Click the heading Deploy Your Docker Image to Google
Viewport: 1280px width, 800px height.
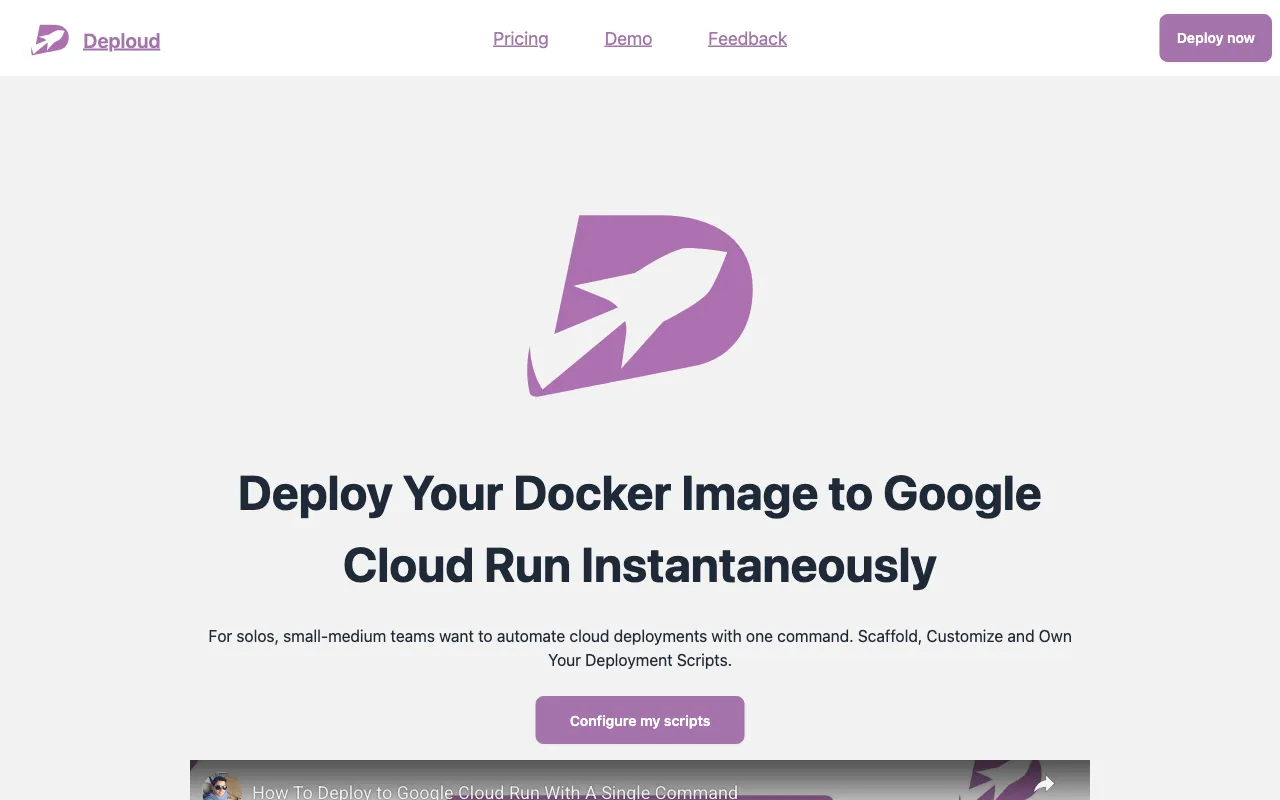(640, 493)
